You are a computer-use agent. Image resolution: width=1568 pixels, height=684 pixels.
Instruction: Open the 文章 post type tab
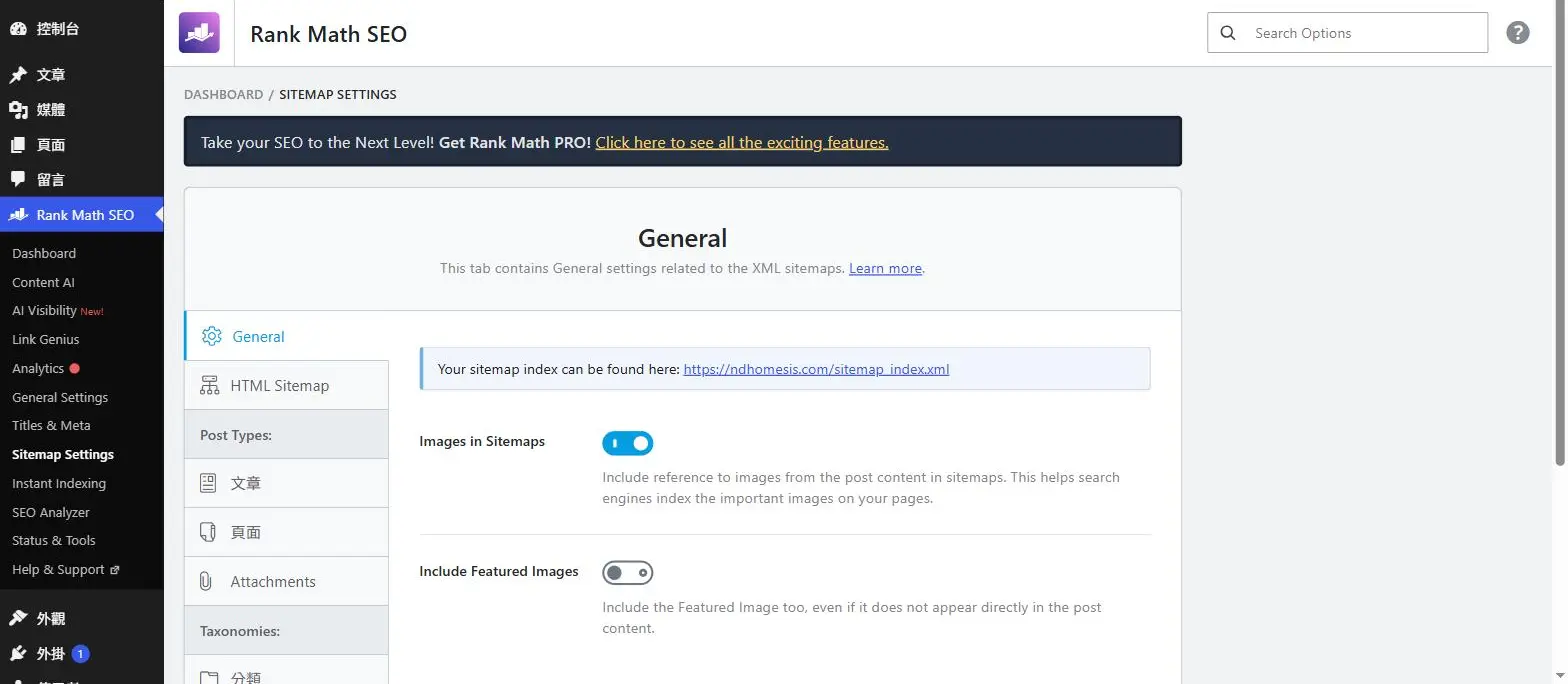(x=287, y=483)
